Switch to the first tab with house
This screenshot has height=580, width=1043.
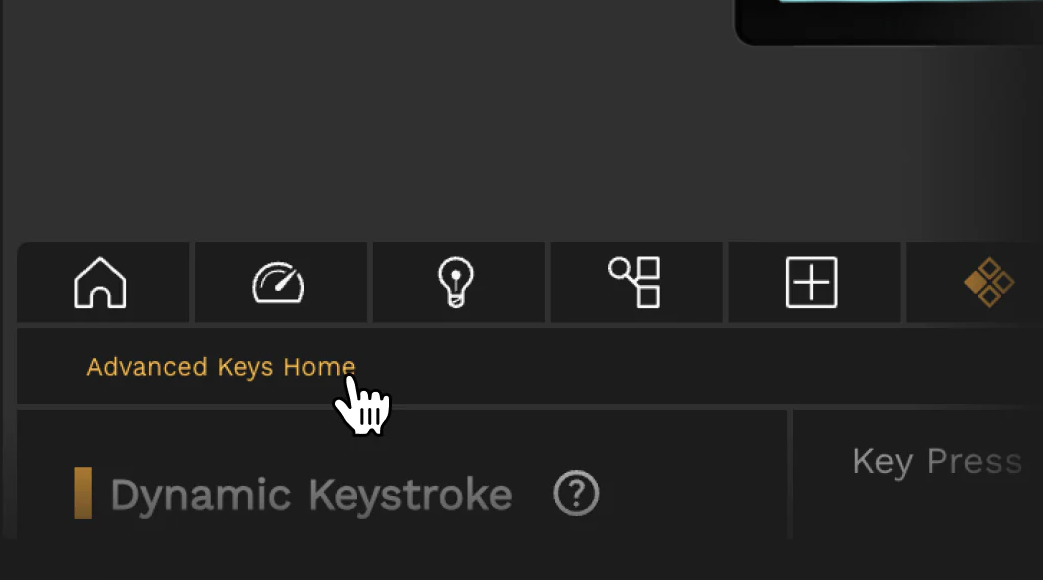click(x=103, y=283)
